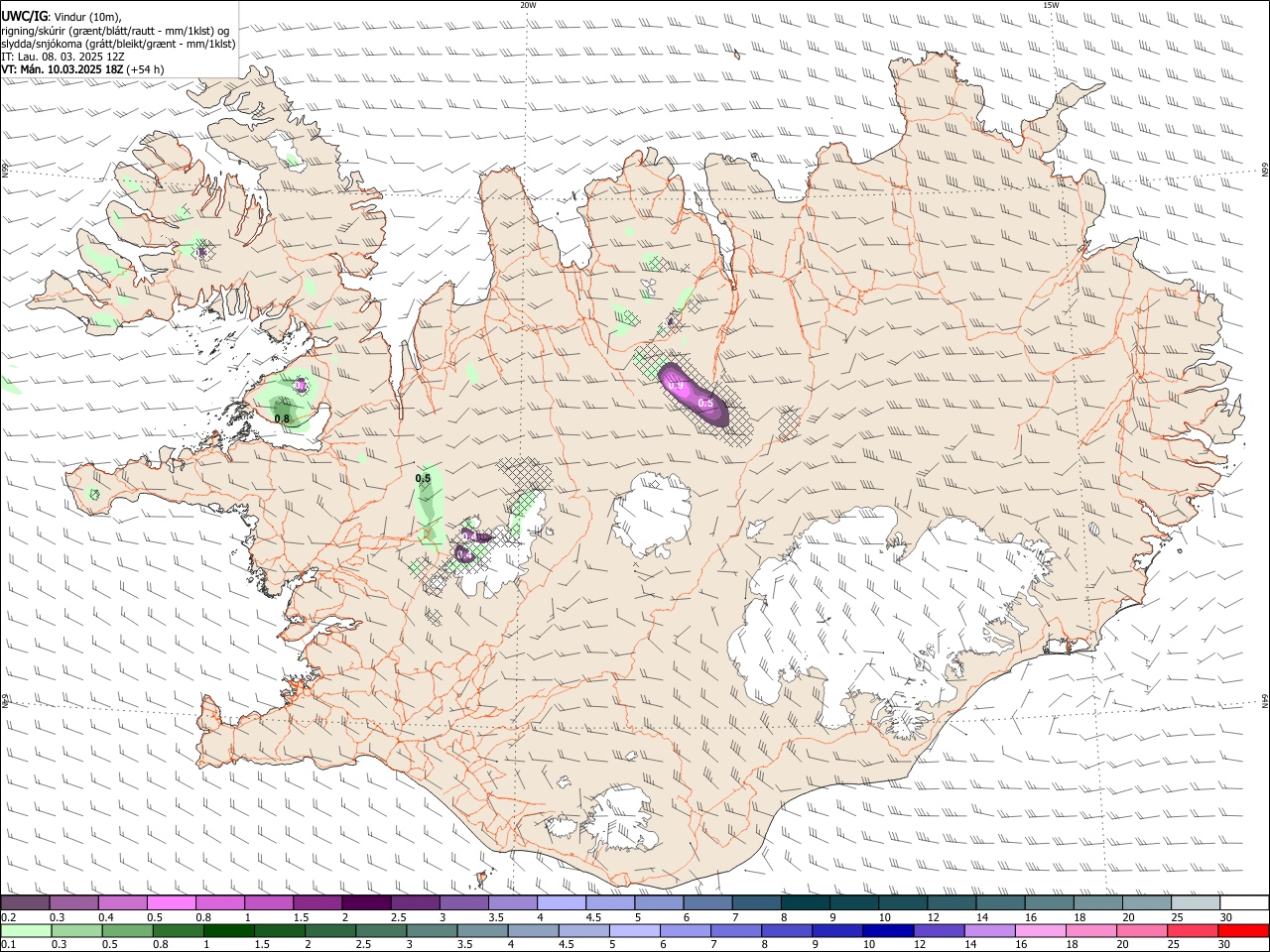Choose the bright red rain swatch labeled 30
The image size is (1270, 952).
tap(1242, 930)
